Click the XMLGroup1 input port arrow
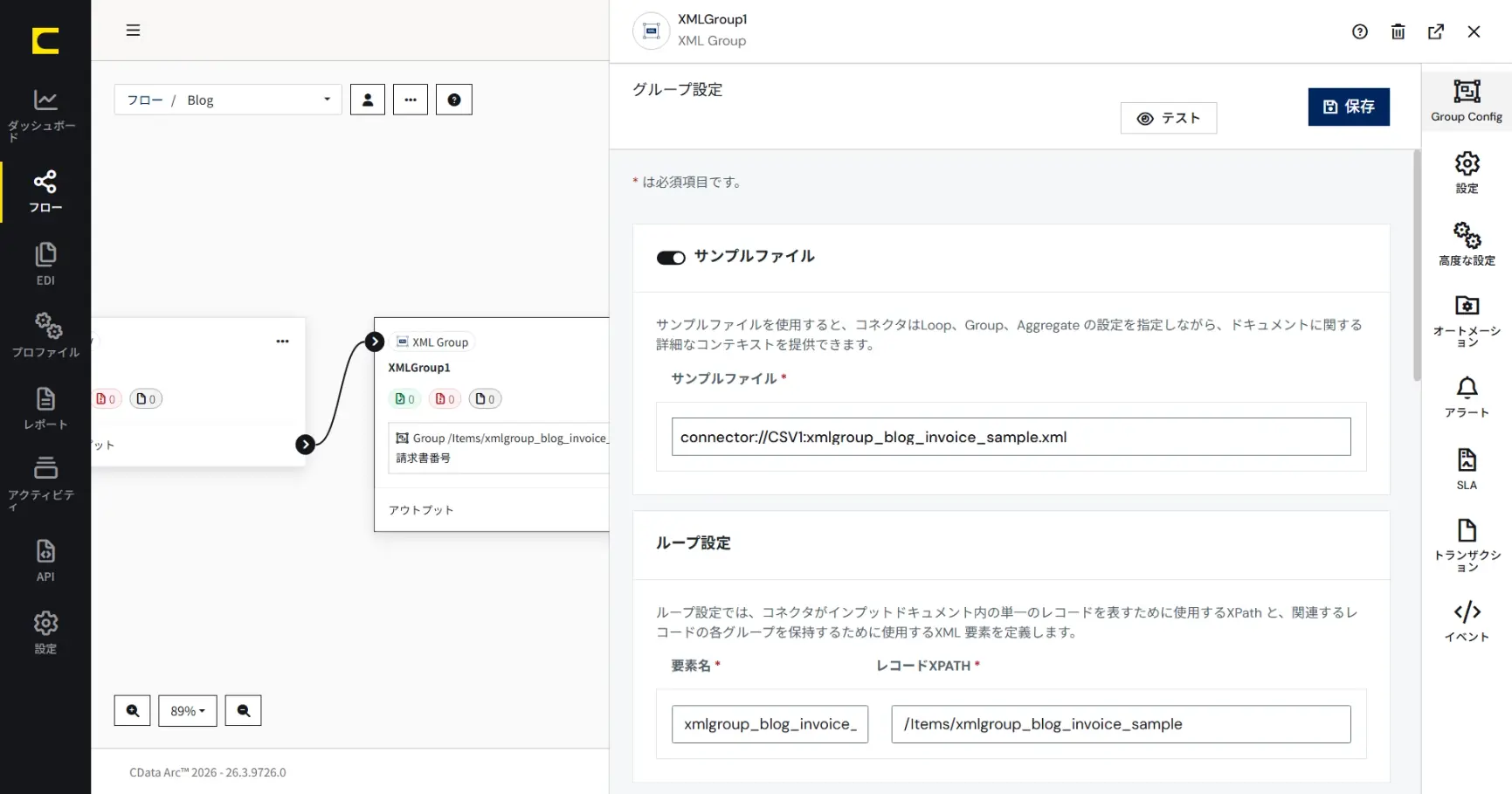The height and width of the screenshot is (794, 1512). (x=375, y=342)
